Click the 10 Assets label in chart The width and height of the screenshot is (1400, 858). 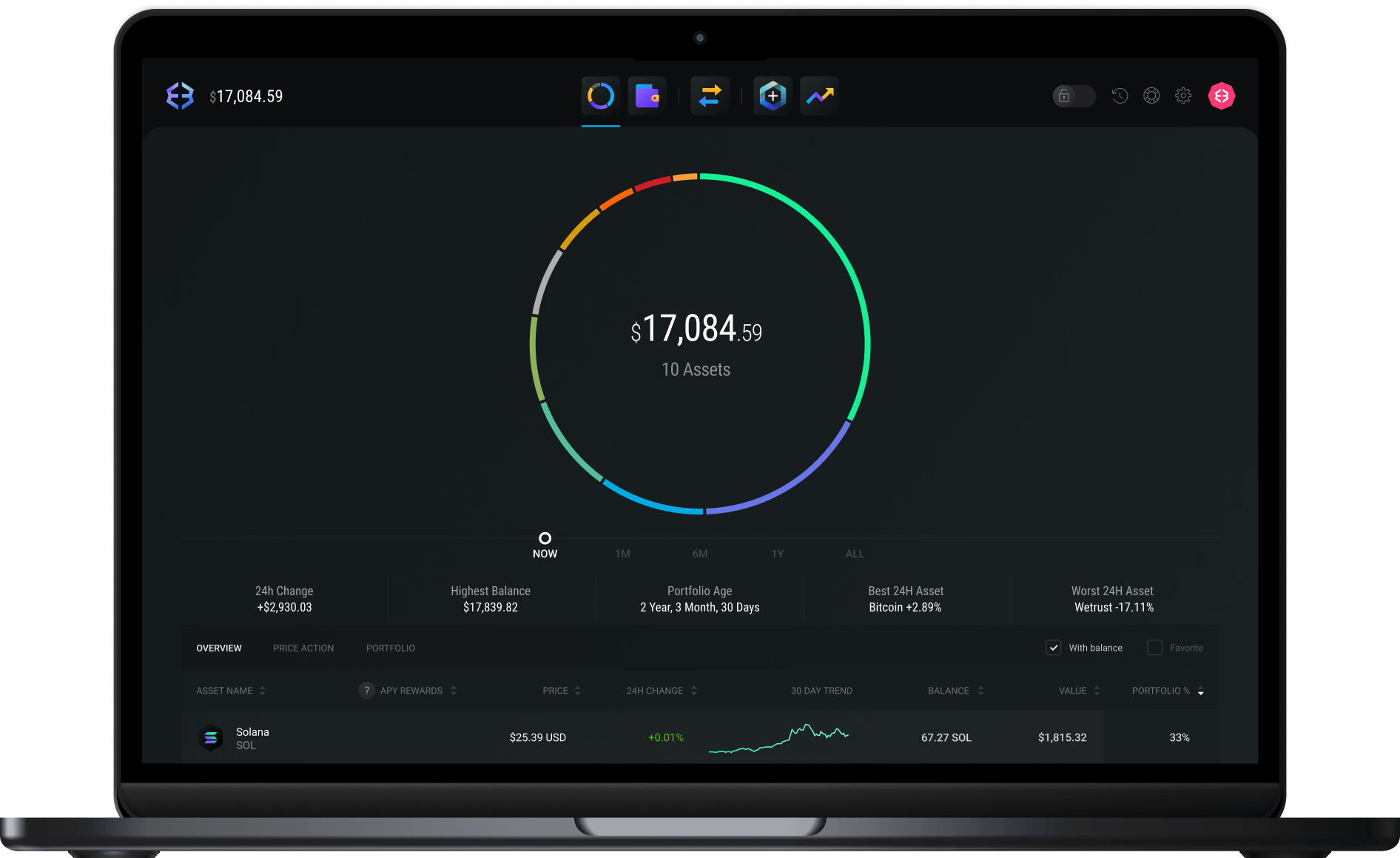pyautogui.click(x=696, y=369)
